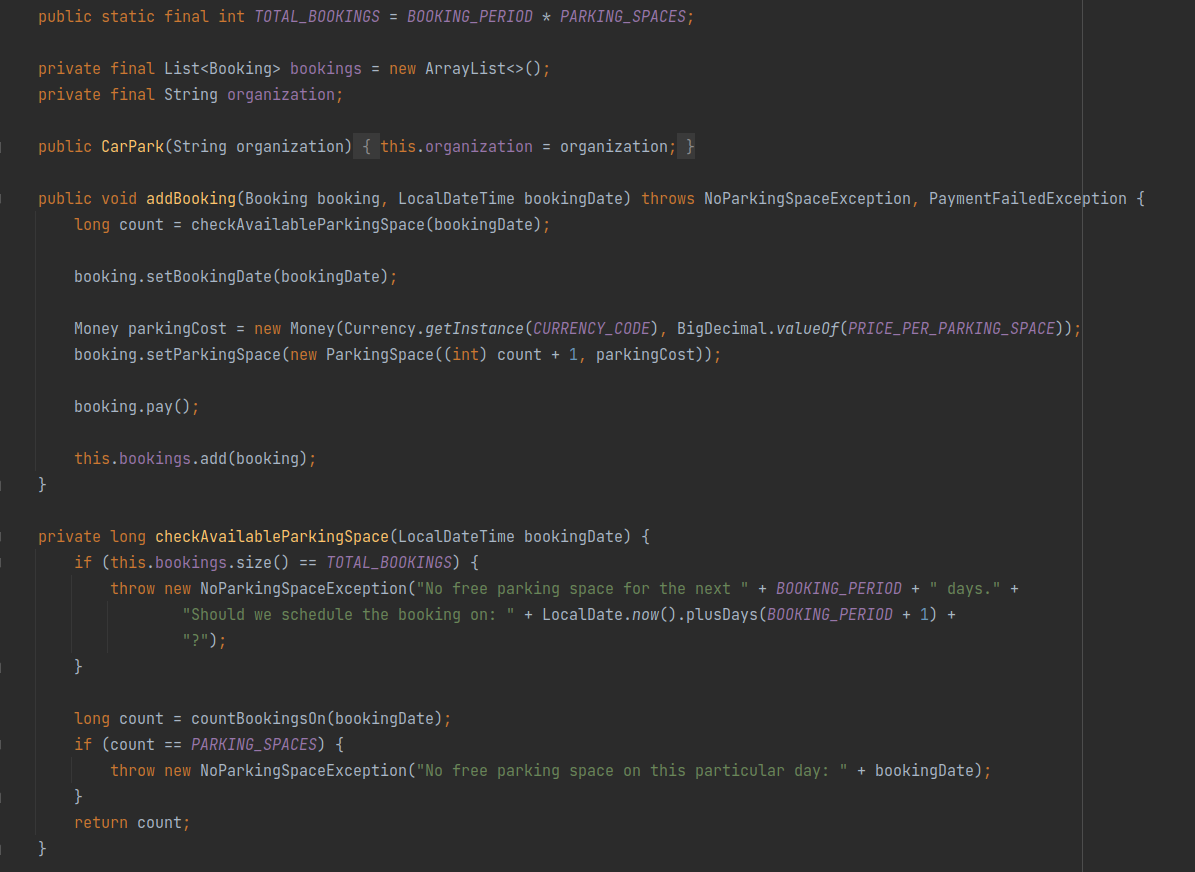Image resolution: width=1195 pixels, height=872 pixels.
Task: Click 'checkAvailableParkingSpace' in its private method declaration
Action: click(x=272, y=537)
